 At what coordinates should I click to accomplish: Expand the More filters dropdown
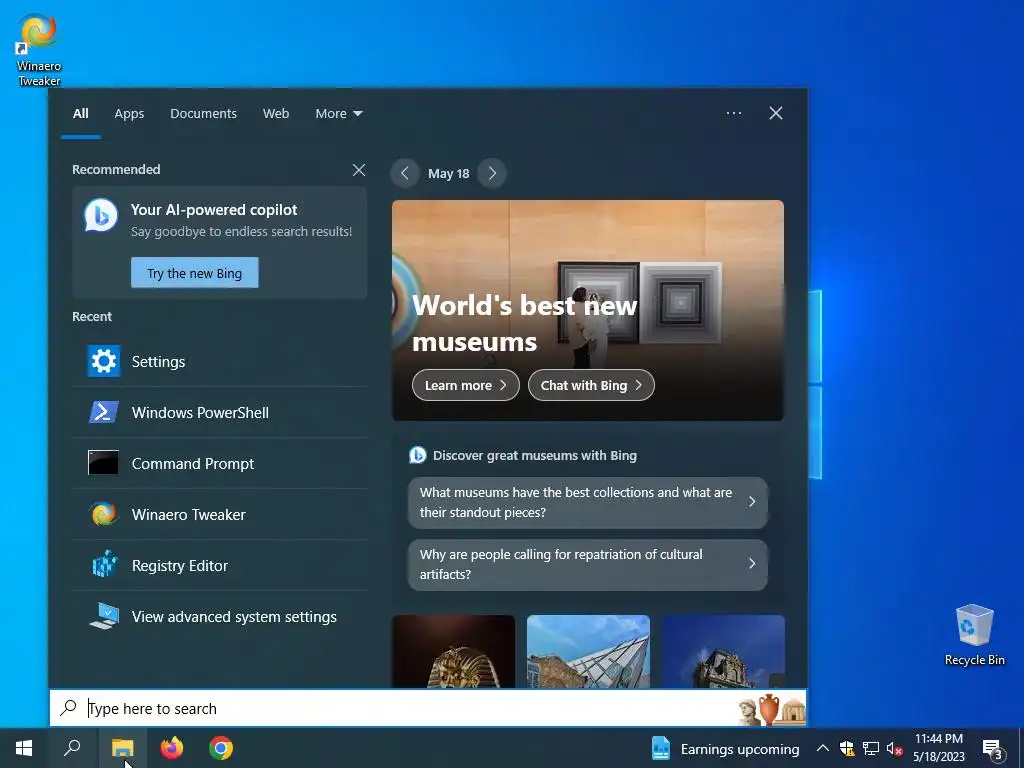(338, 114)
